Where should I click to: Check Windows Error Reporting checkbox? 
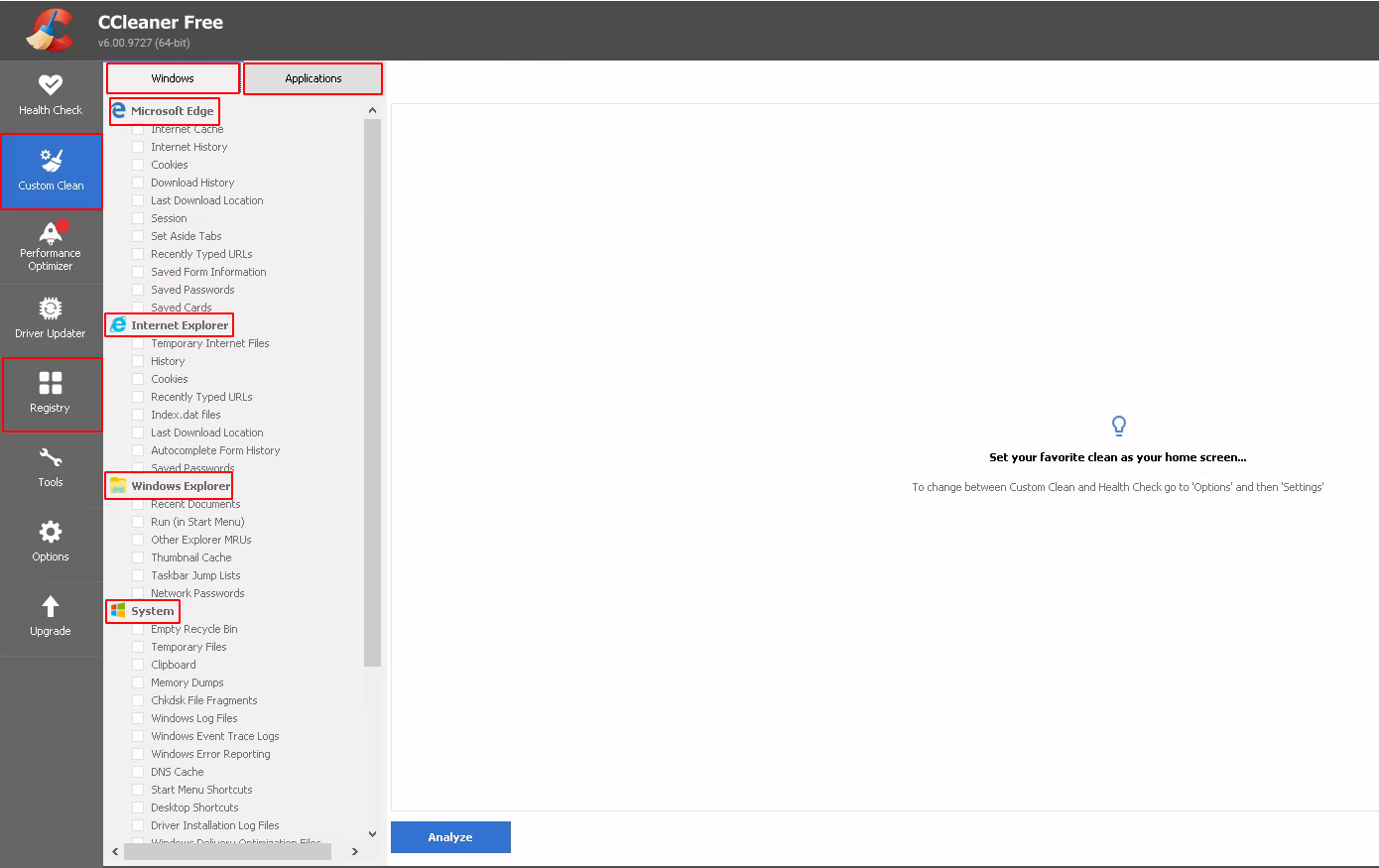[x=138, y=754]
